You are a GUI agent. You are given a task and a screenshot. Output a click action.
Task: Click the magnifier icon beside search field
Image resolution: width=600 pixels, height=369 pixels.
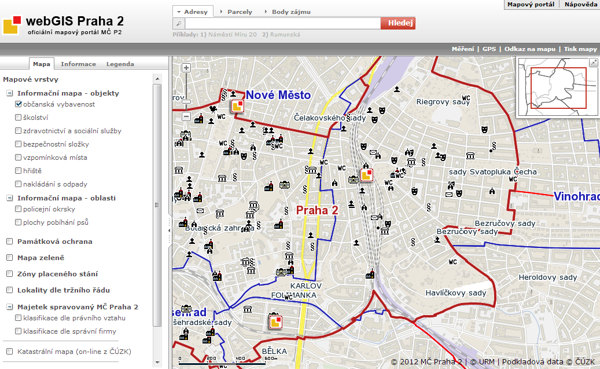pyautogui.click(x=178, y=23)
